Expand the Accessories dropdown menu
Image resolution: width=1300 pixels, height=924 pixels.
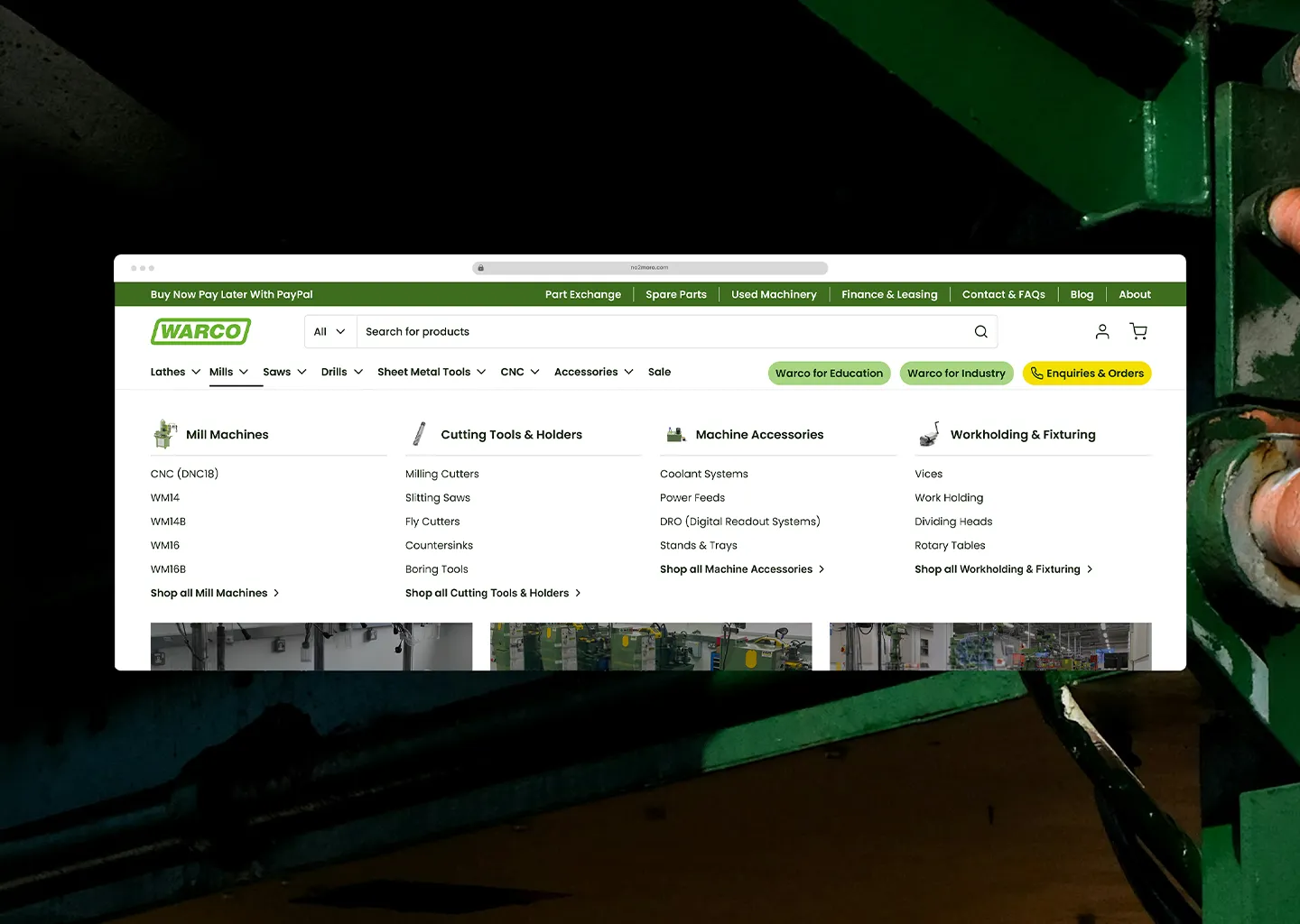(x=594, y=372)
